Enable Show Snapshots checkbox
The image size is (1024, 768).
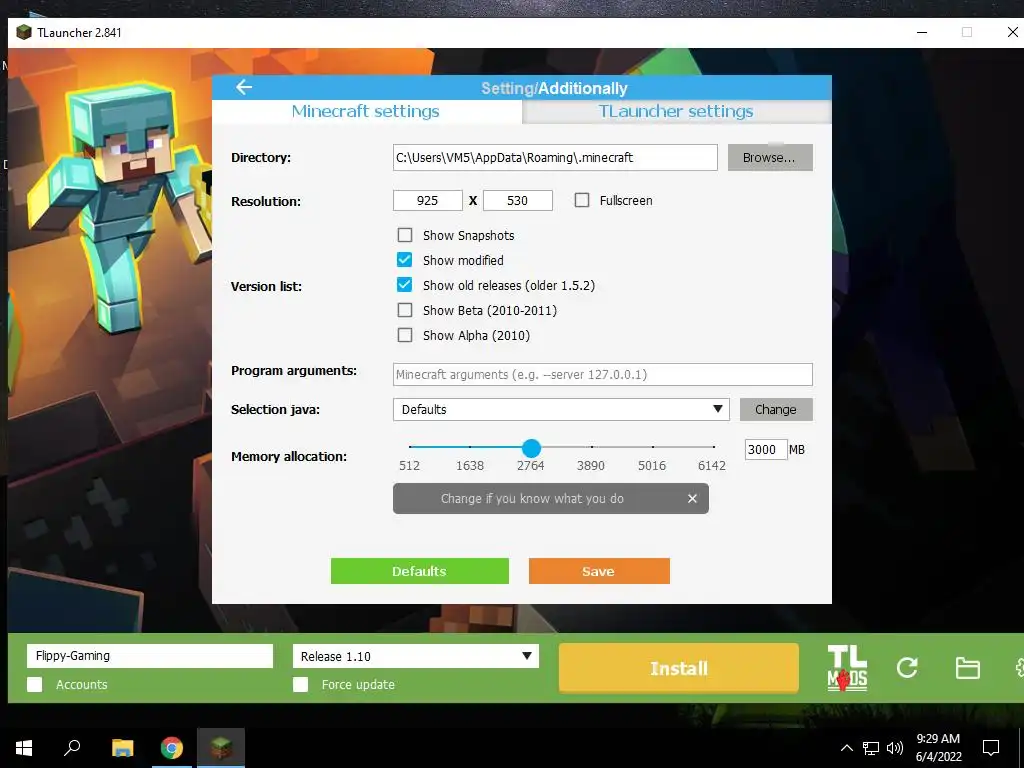(x=405, y=235)
